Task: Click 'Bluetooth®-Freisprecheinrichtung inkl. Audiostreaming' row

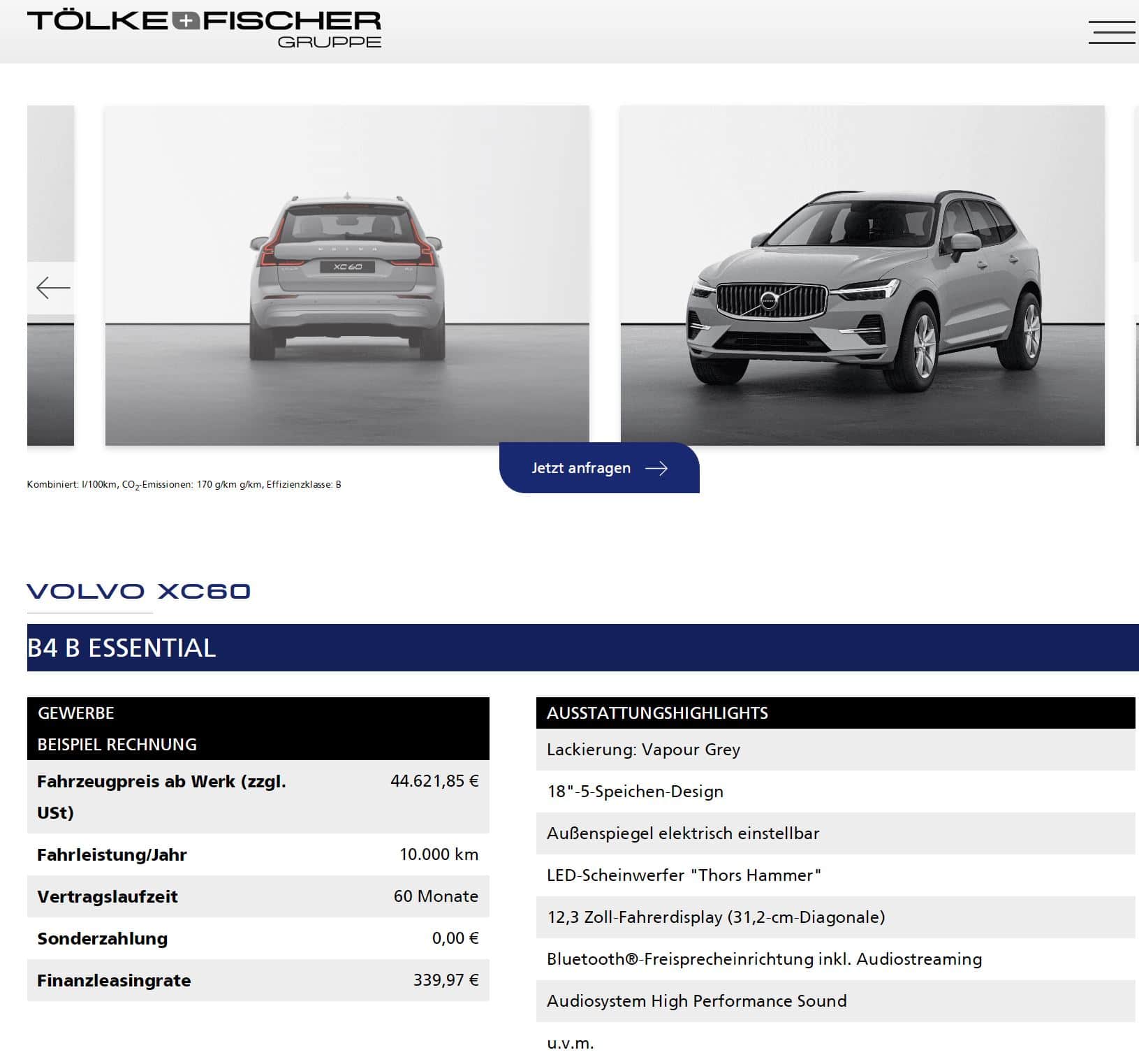Action: [x=835, y=959]
